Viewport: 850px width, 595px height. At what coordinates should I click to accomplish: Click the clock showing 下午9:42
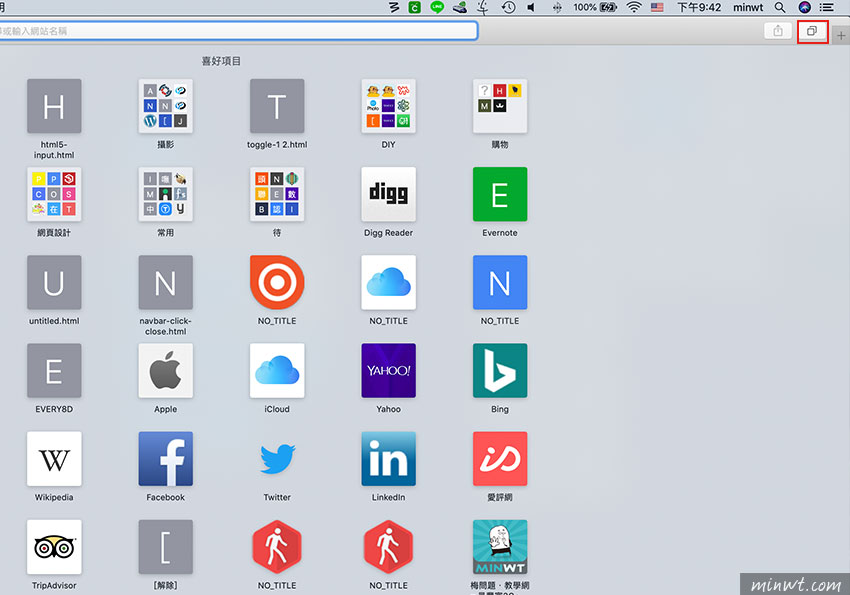point(699,8)
